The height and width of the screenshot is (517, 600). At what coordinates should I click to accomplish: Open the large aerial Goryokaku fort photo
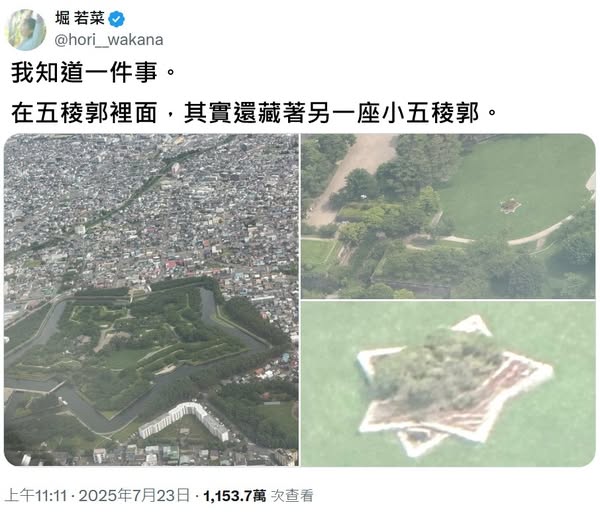coord(152,300)
